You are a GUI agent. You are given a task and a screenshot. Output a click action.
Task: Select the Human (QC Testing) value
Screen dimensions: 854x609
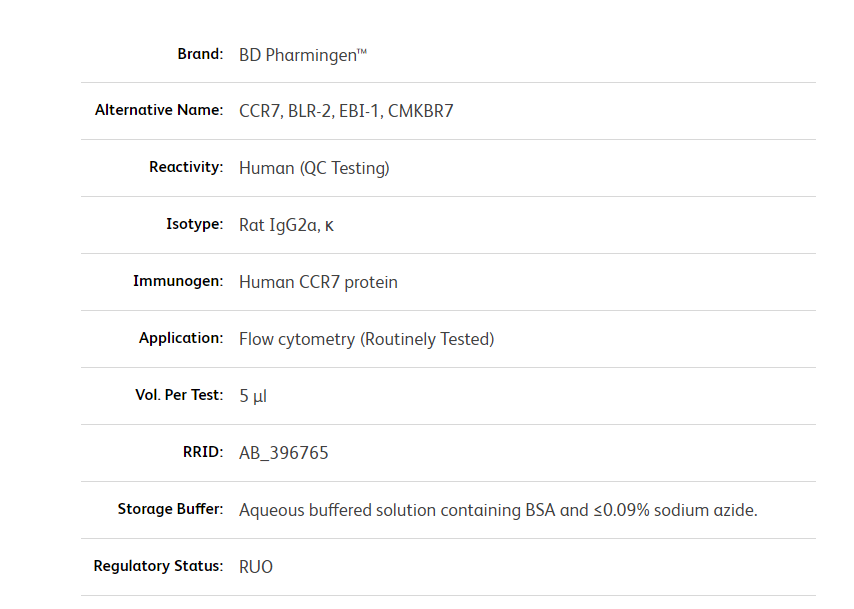pos(314,168)
